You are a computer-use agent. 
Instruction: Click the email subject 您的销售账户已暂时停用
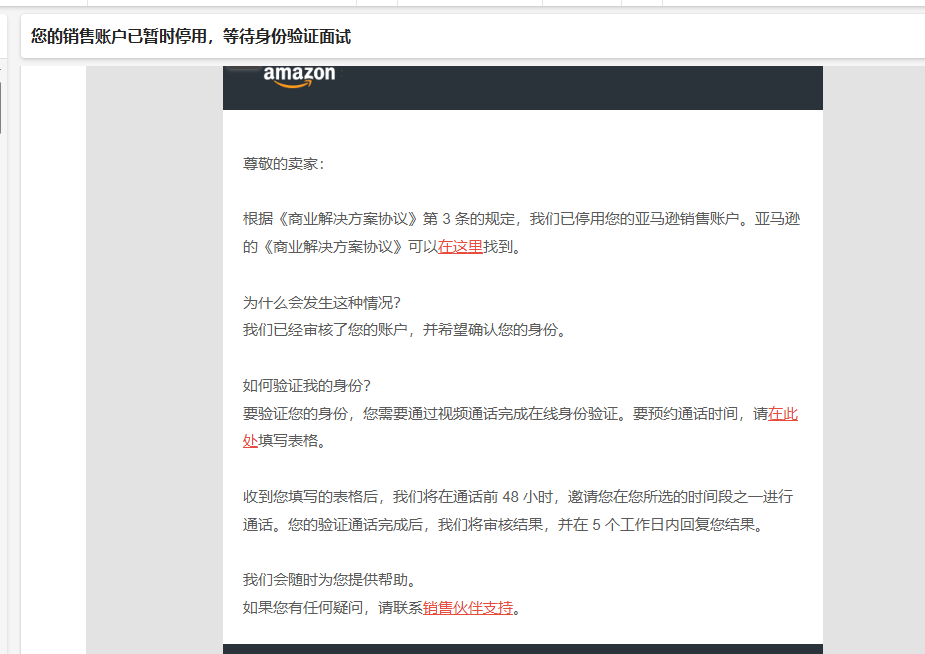191,37
